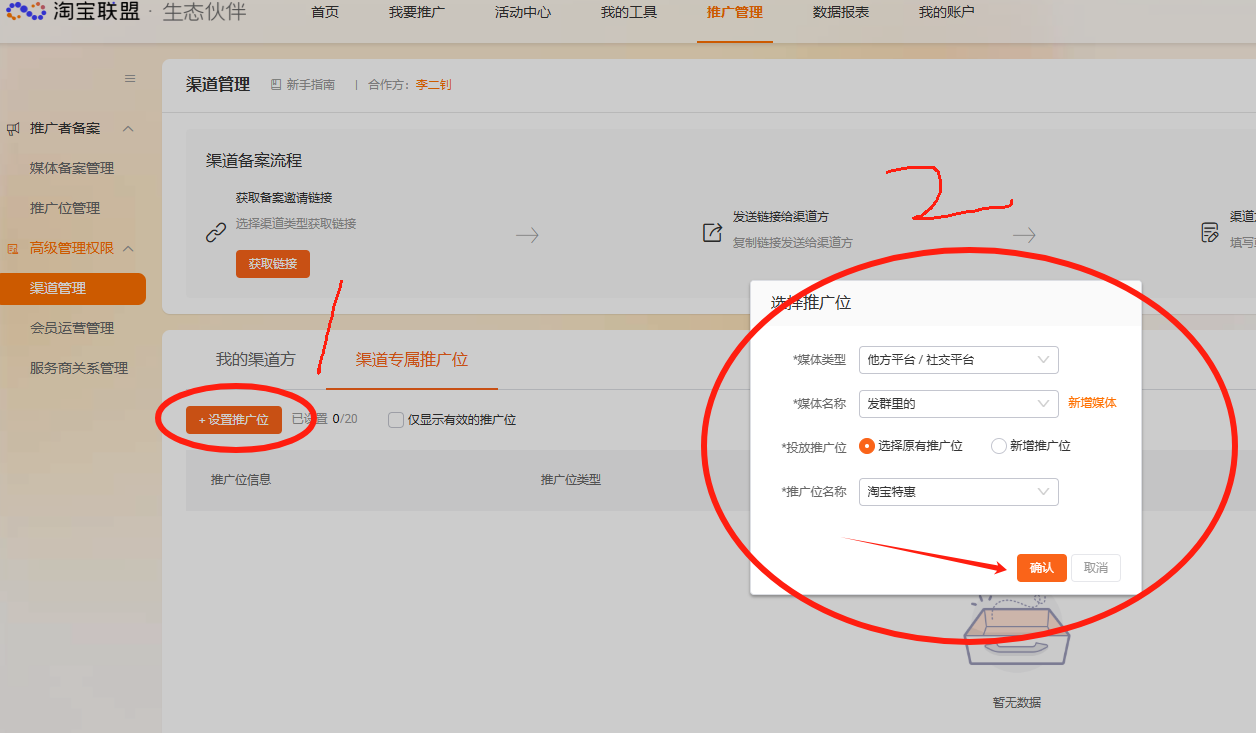Screen dimensions: 1256x733
Task: Select the 新增推广位 radio button
Action: pyautogui.click(x=998, y=446)
